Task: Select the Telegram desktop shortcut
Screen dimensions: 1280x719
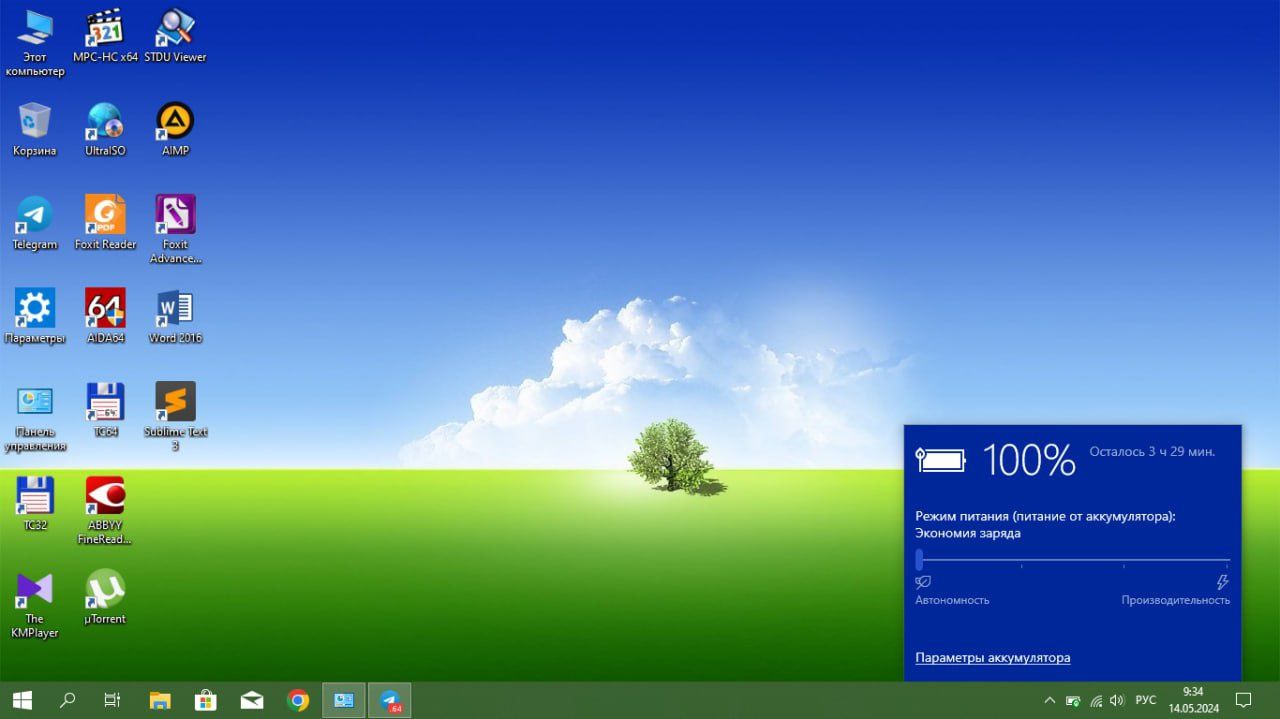Action: pos(35,224)
